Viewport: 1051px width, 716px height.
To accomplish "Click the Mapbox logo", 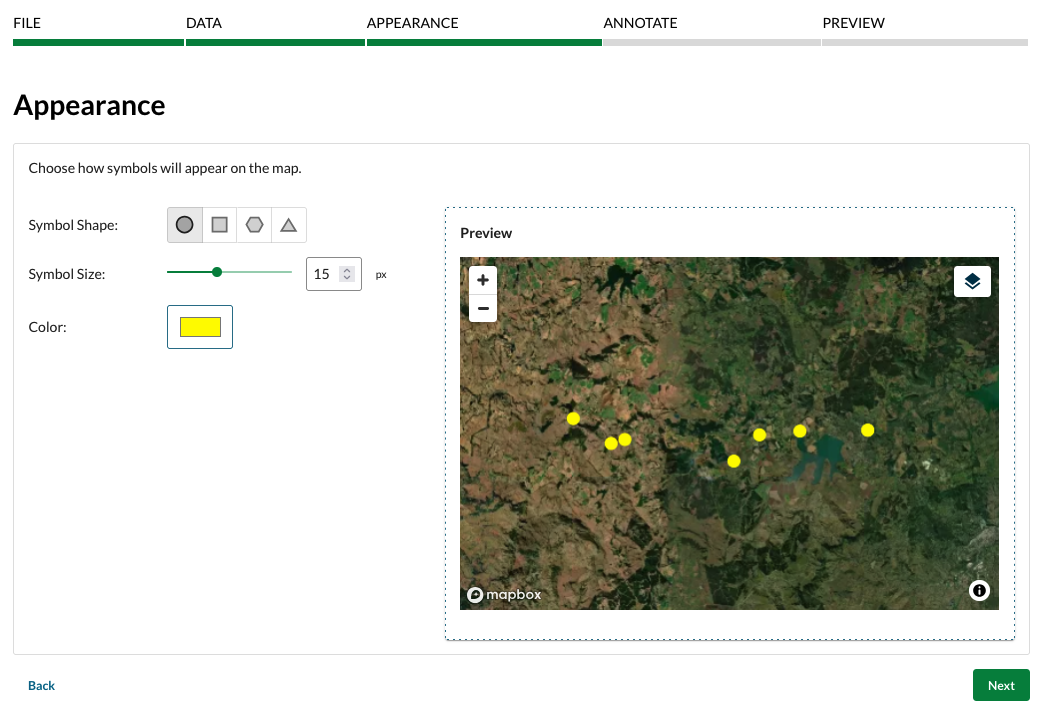I will pos(504,595).
